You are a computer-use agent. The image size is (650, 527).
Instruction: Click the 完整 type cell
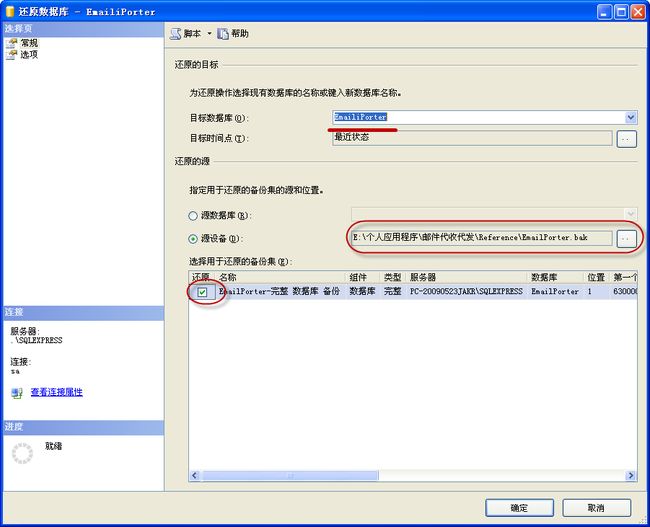pos(393,291)
